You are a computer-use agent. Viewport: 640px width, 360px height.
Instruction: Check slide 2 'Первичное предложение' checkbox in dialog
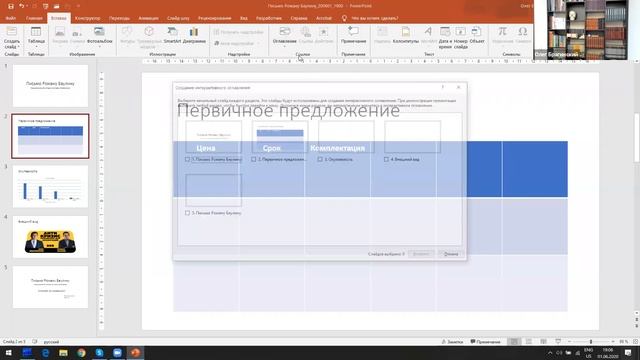[x=253, y=160]
